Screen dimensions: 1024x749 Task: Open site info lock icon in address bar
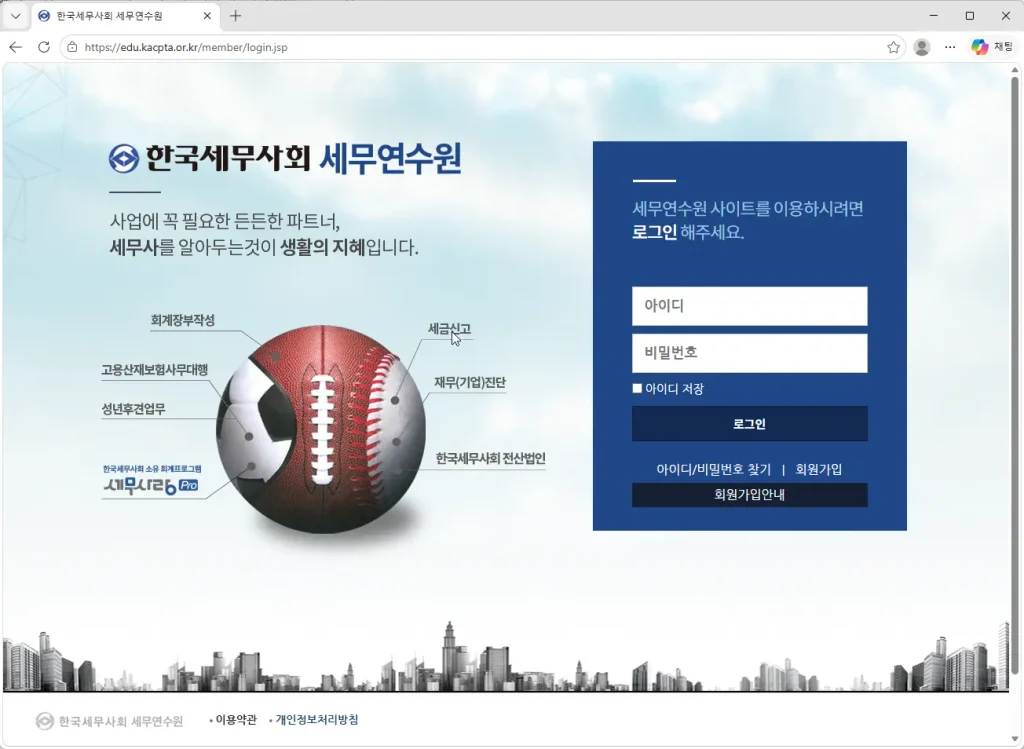(72, 47)
